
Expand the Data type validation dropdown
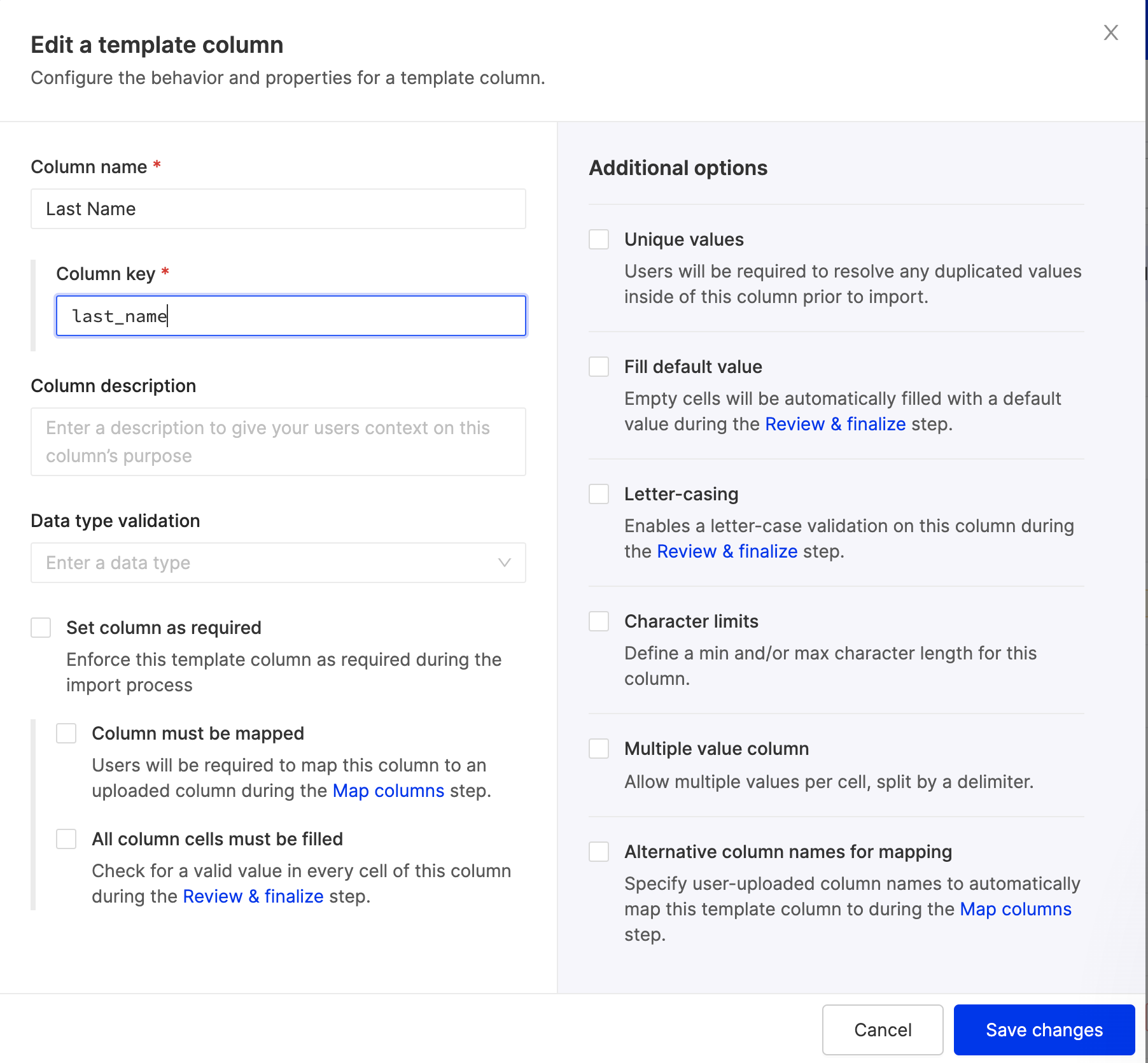click(x=278, y=563)
